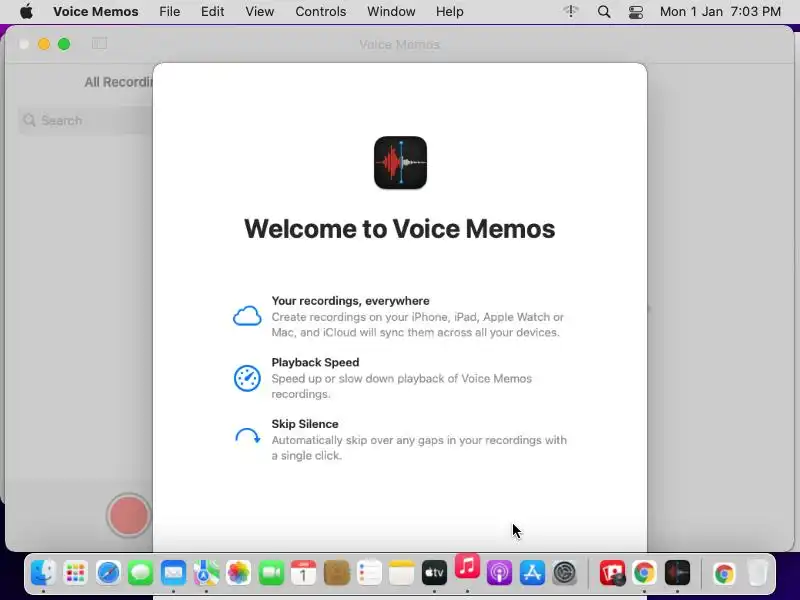Open Finder from the Dock
Screen dimensions: 800x600
43,573
